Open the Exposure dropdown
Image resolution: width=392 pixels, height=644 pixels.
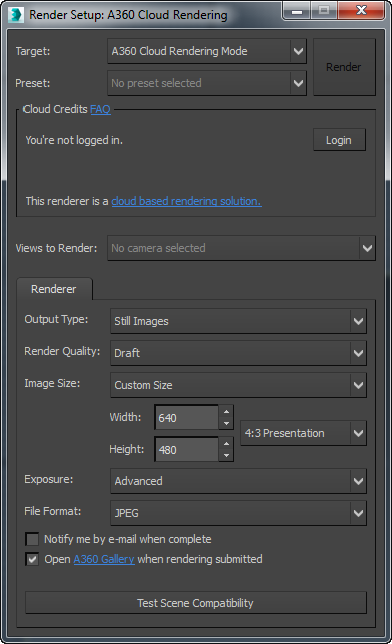click(x=238, y=481)
